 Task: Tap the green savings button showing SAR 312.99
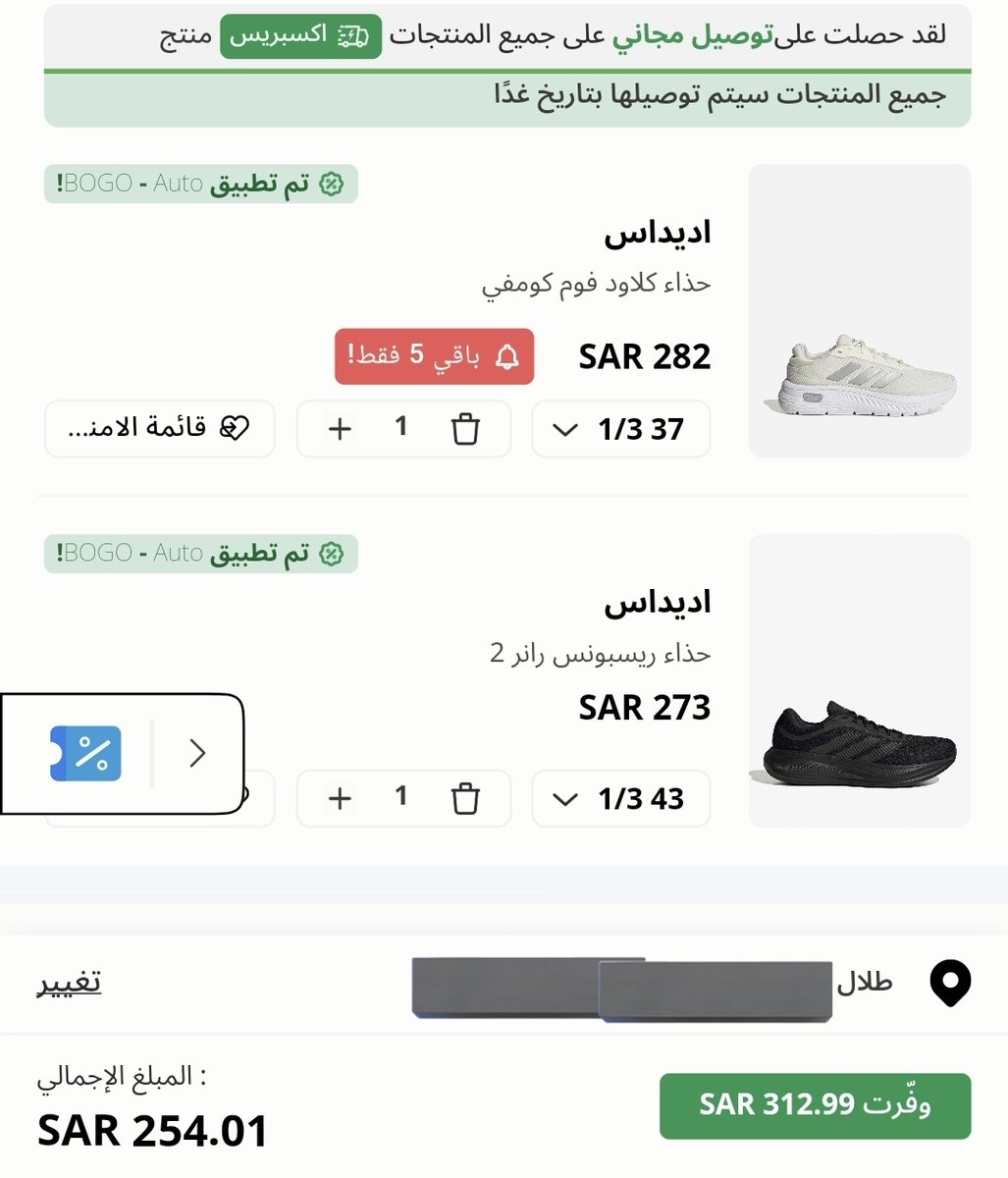pos(815,1106)
